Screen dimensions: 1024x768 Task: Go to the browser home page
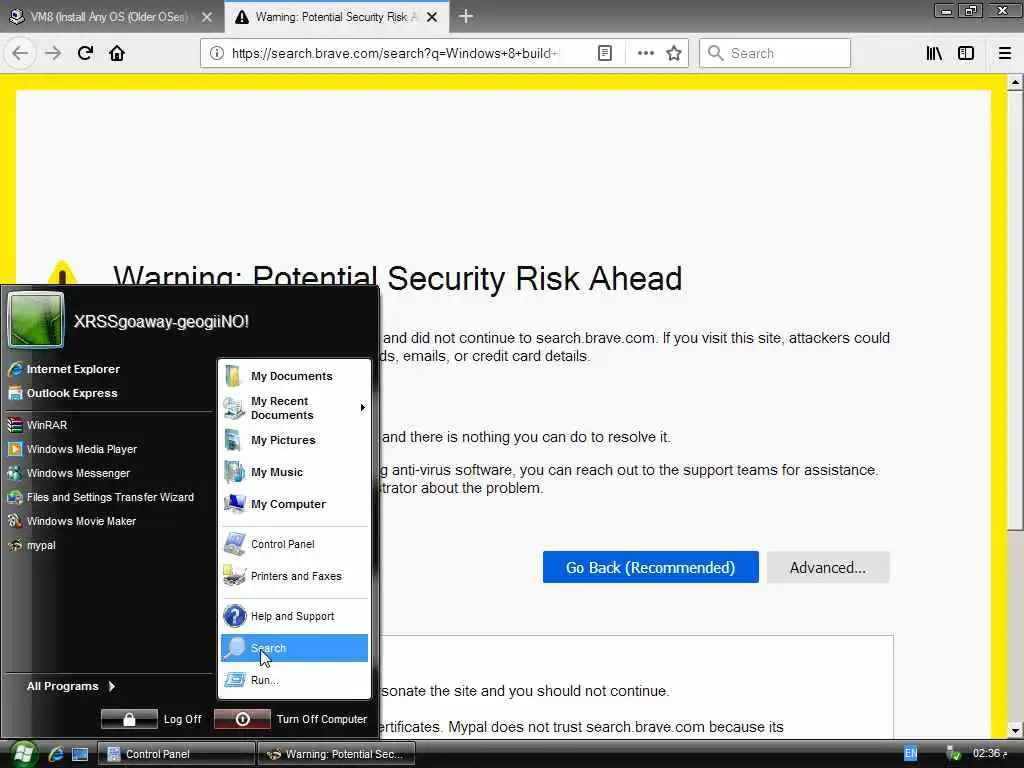point(117,54)
